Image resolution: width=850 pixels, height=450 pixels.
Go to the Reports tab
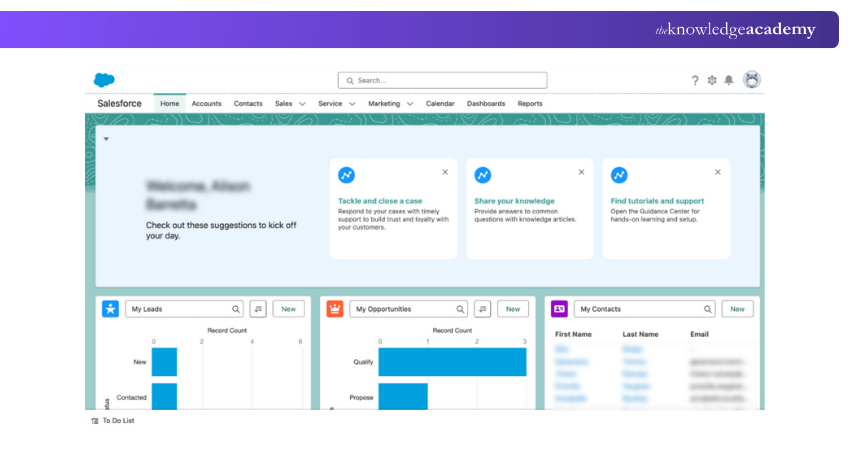tap(530, 104)
